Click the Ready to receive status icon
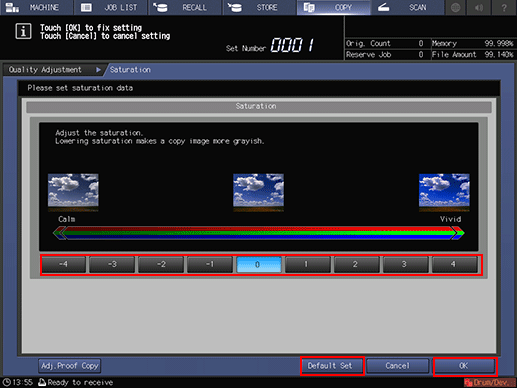Image resolution: width=517 pixels, height=388 pixels. coord(42,382)
